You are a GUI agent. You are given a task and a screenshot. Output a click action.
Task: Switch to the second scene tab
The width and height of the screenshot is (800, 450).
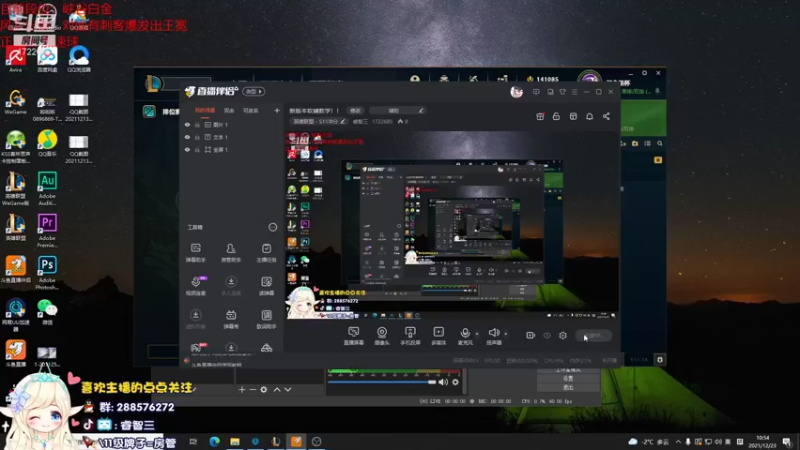tap(229, 110)
